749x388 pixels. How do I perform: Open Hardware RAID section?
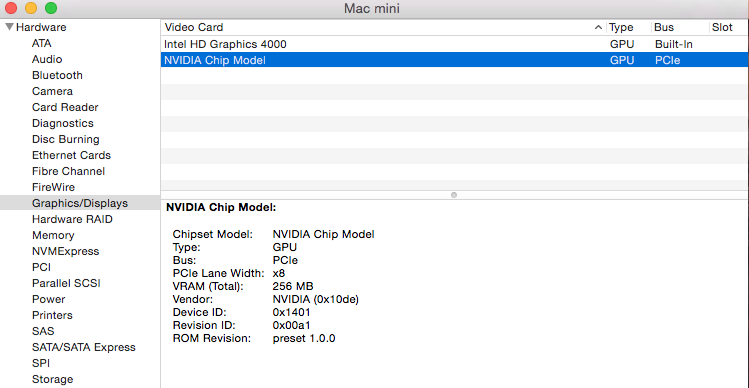[x=72, y=219]
